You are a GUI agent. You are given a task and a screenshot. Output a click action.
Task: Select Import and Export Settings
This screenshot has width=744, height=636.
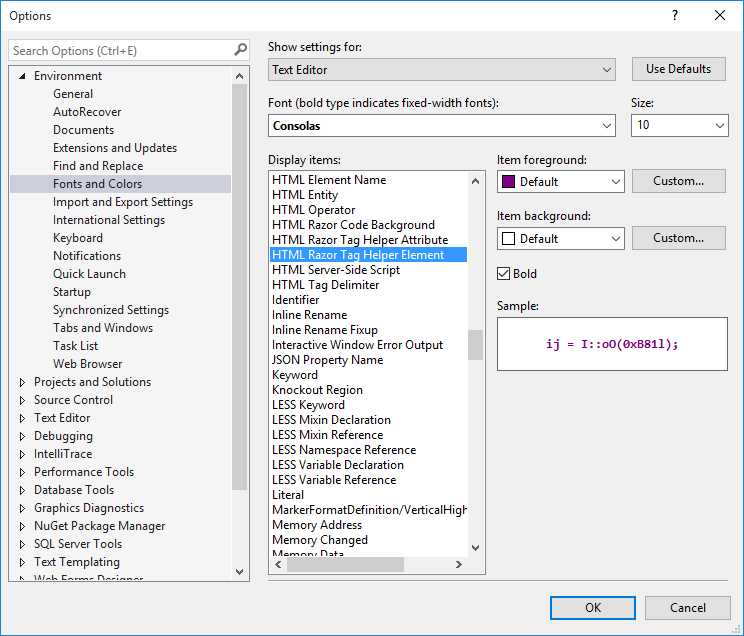point(123,202)
